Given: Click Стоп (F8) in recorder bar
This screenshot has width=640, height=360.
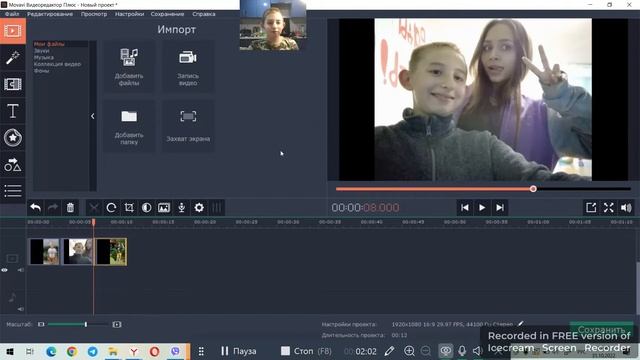Looking at the screenshot, I should click(x=306, y=351).
